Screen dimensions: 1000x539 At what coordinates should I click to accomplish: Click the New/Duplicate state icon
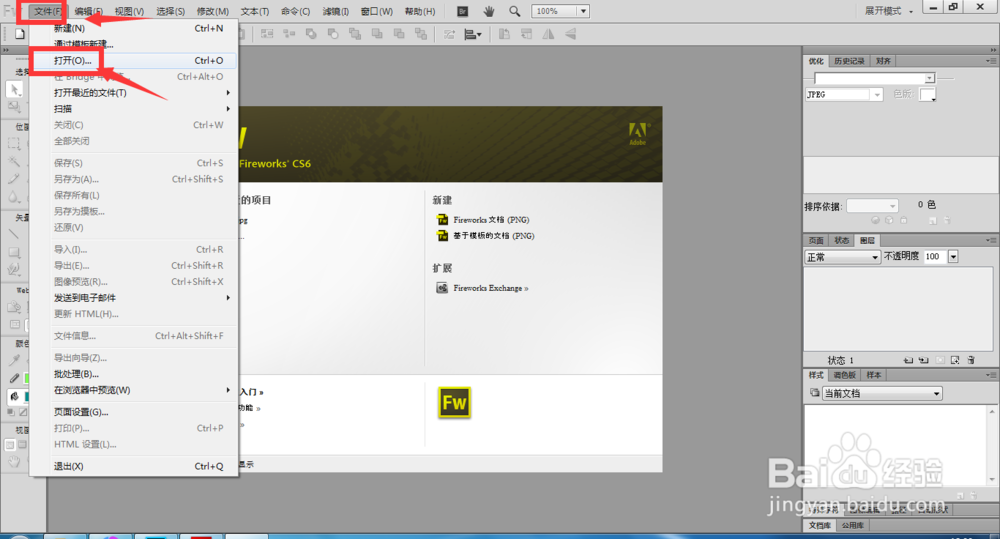pos(955,360)
